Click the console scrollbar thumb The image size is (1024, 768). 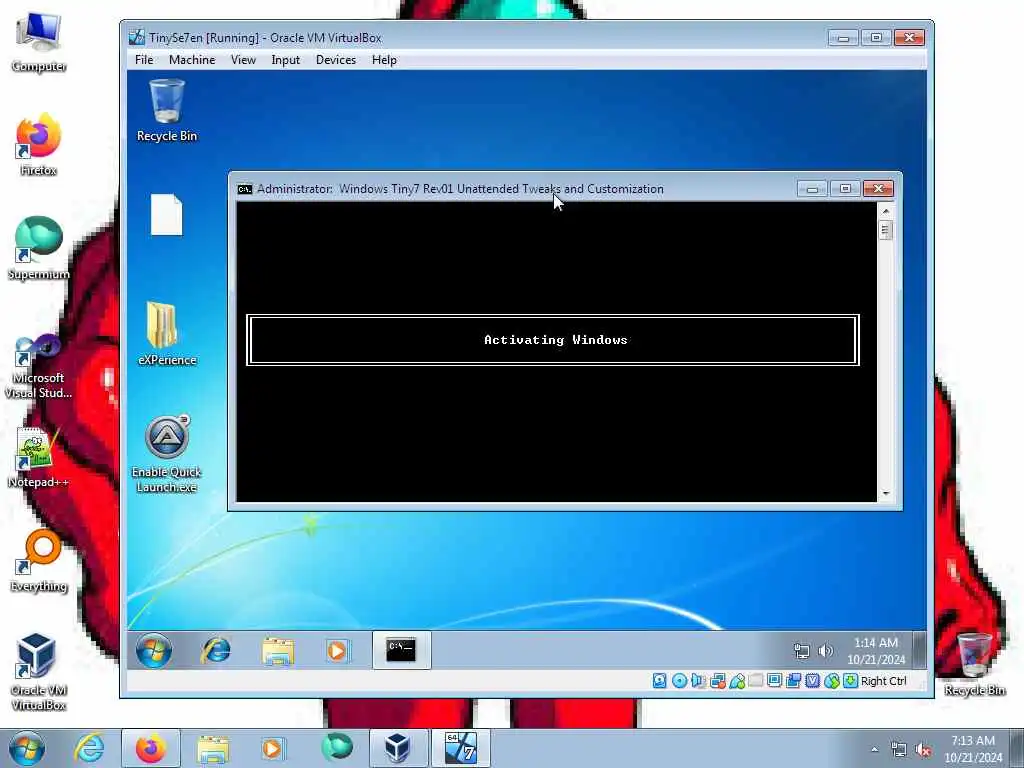(x=886, y=231)
